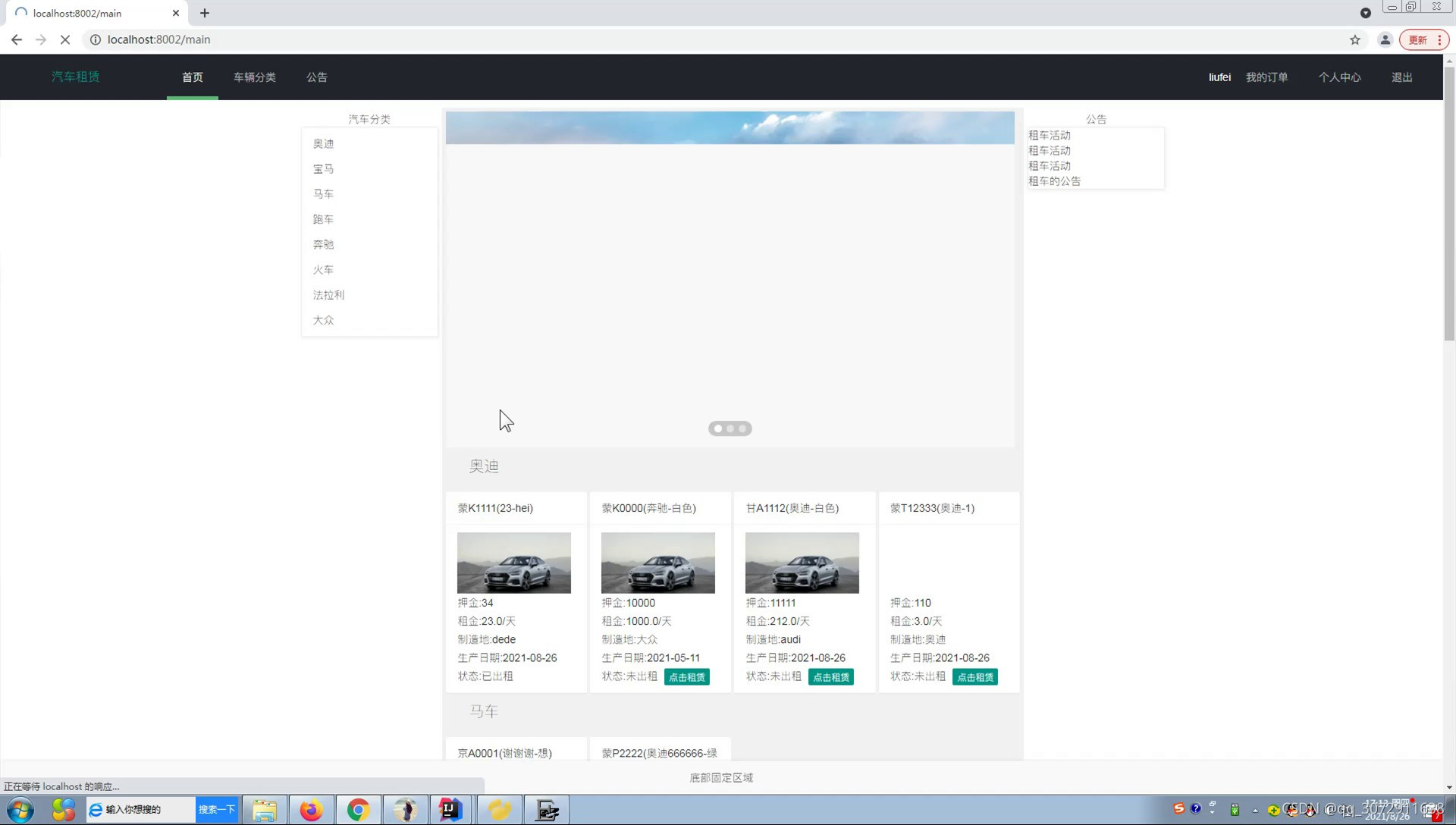Open car photo of 甘A1112(奥迪-白色)
This screenshot has width=1456, height=825.
802,563
